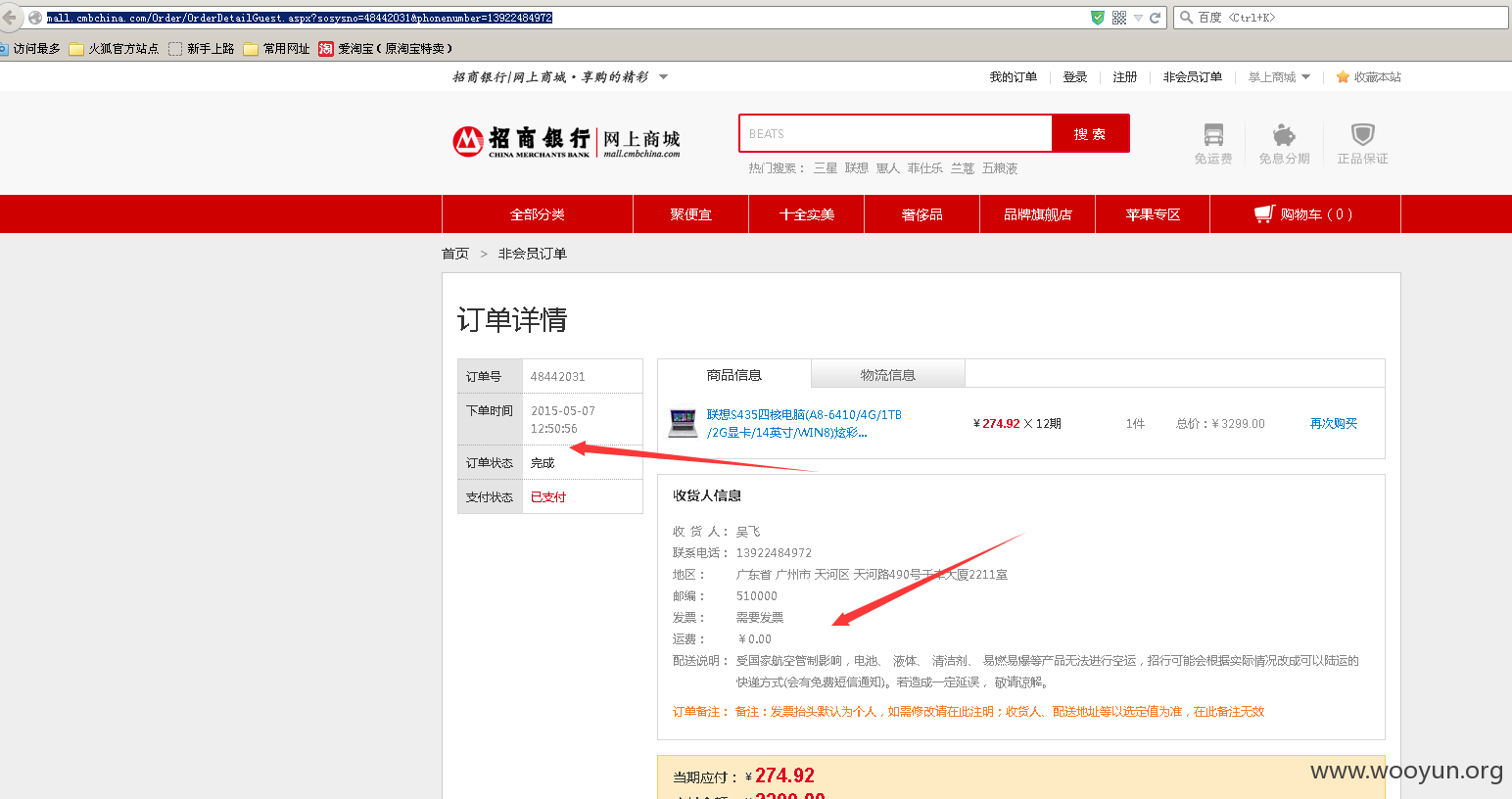Open the QR code icon in address bar
The width and height of the screenshot is (1512, 799).
tap(1119, 18)
